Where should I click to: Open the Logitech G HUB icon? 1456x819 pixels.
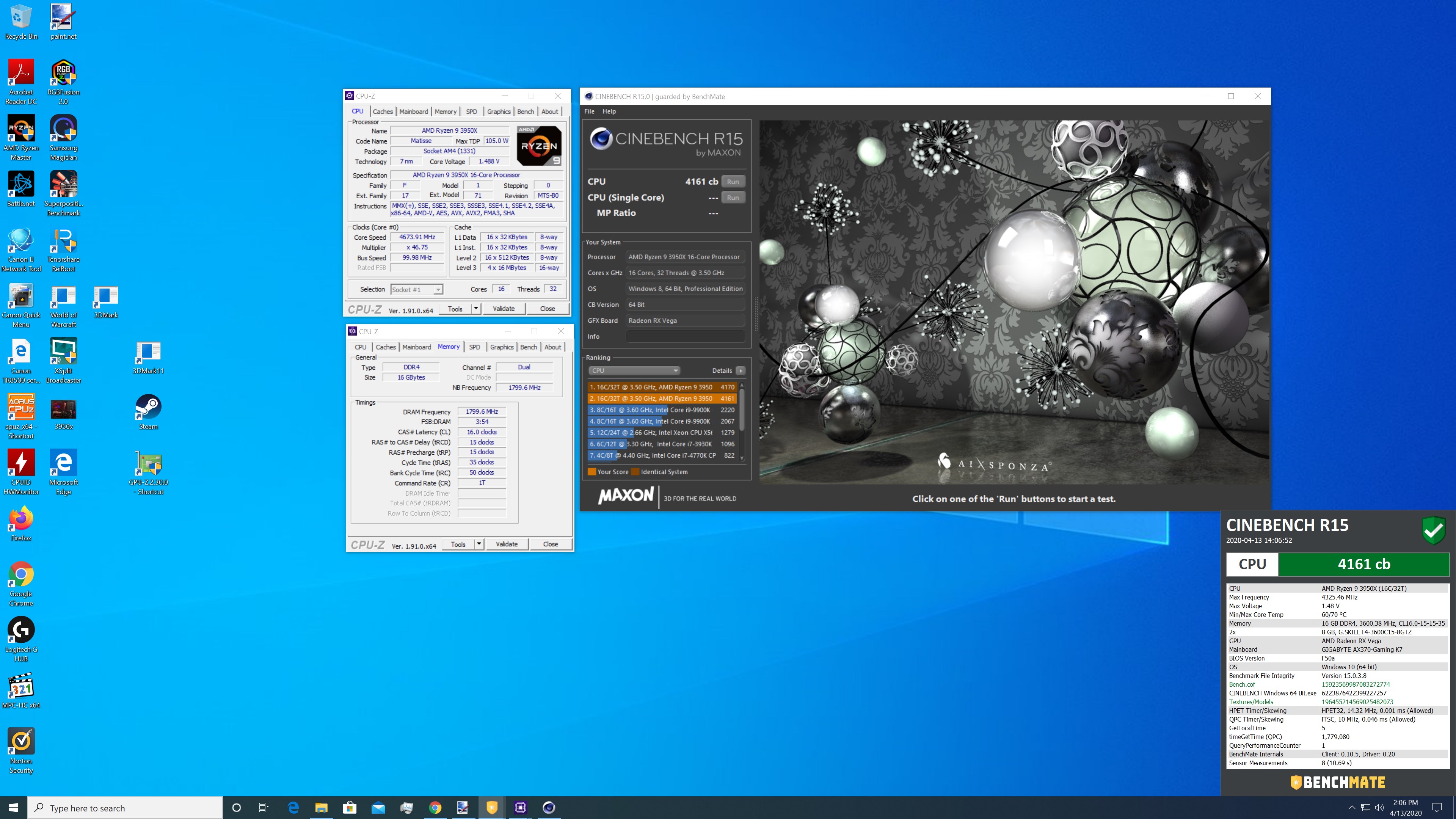(21, 640)
